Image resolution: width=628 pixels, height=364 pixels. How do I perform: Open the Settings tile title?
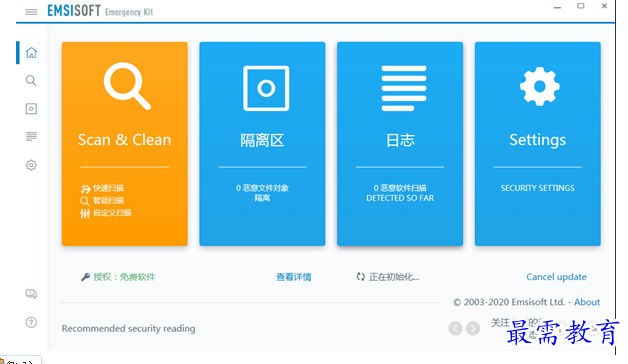pyautogui.click(x=537, y=140)
